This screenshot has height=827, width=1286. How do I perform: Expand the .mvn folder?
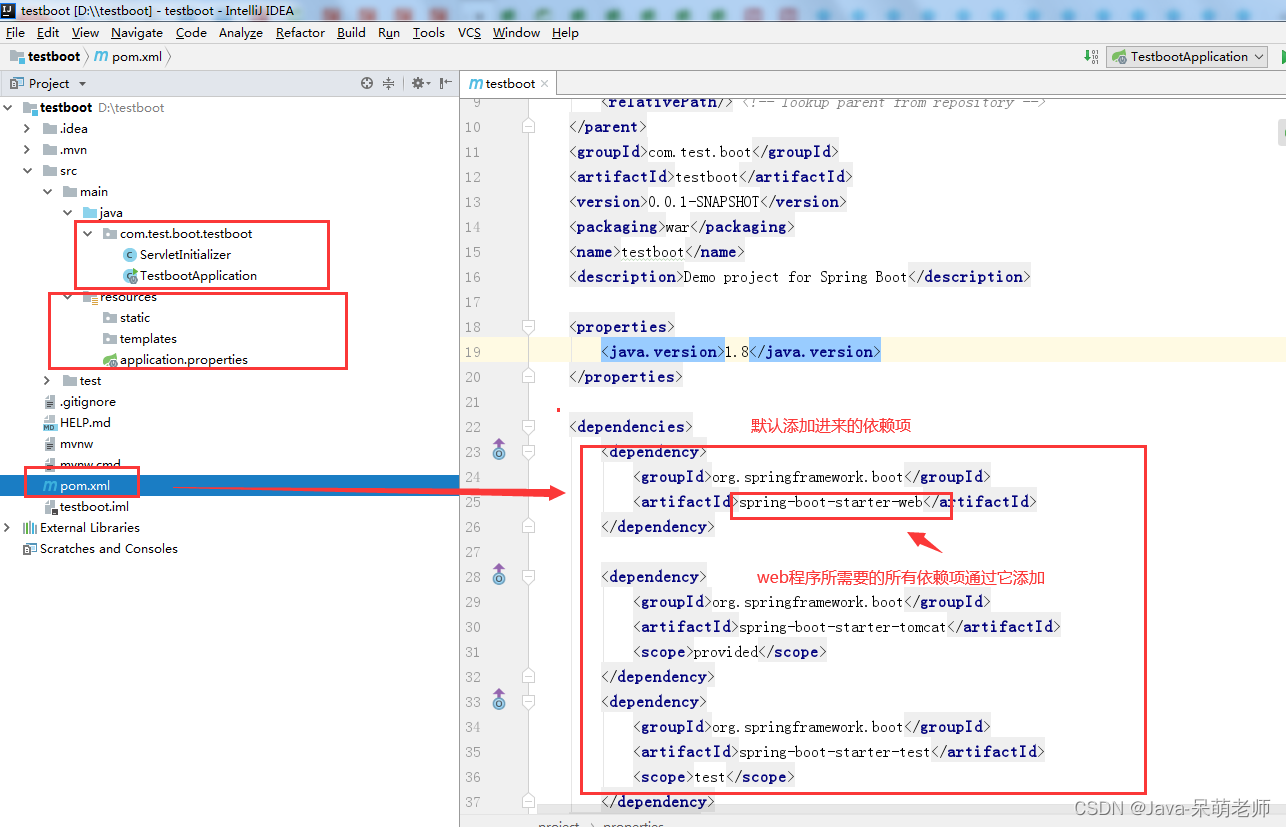tap(28, 150)
